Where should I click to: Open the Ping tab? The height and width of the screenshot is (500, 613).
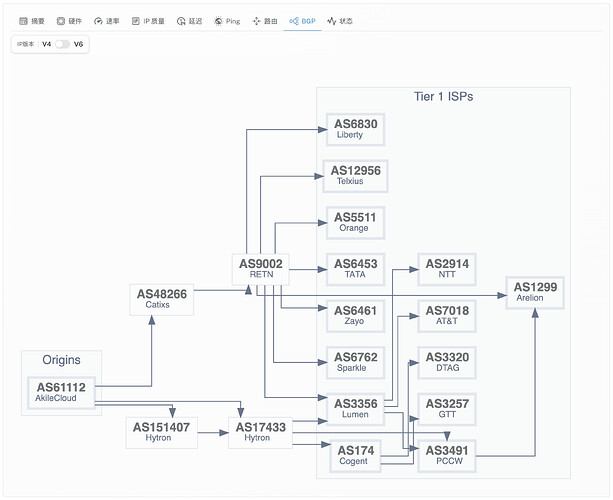click(227, 21)
